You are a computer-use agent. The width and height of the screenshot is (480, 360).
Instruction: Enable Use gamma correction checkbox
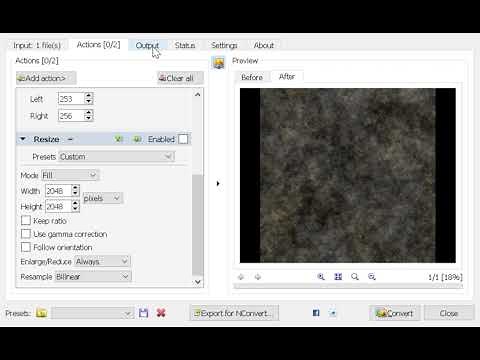pyautogui.click(x=26, y=234)
